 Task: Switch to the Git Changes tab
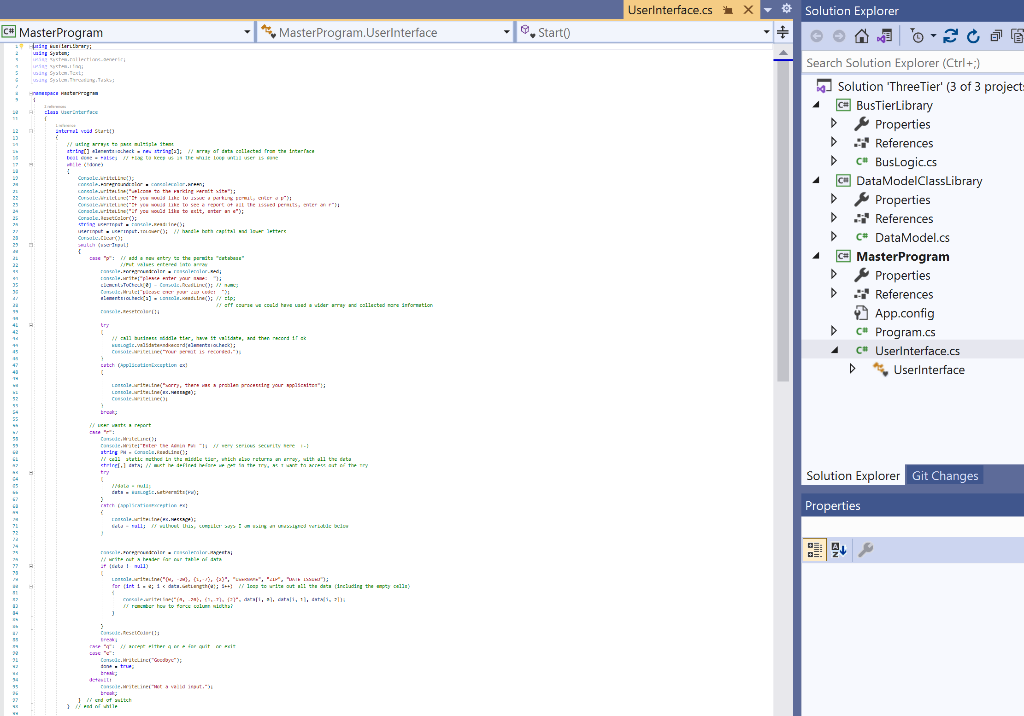point(944,475)
